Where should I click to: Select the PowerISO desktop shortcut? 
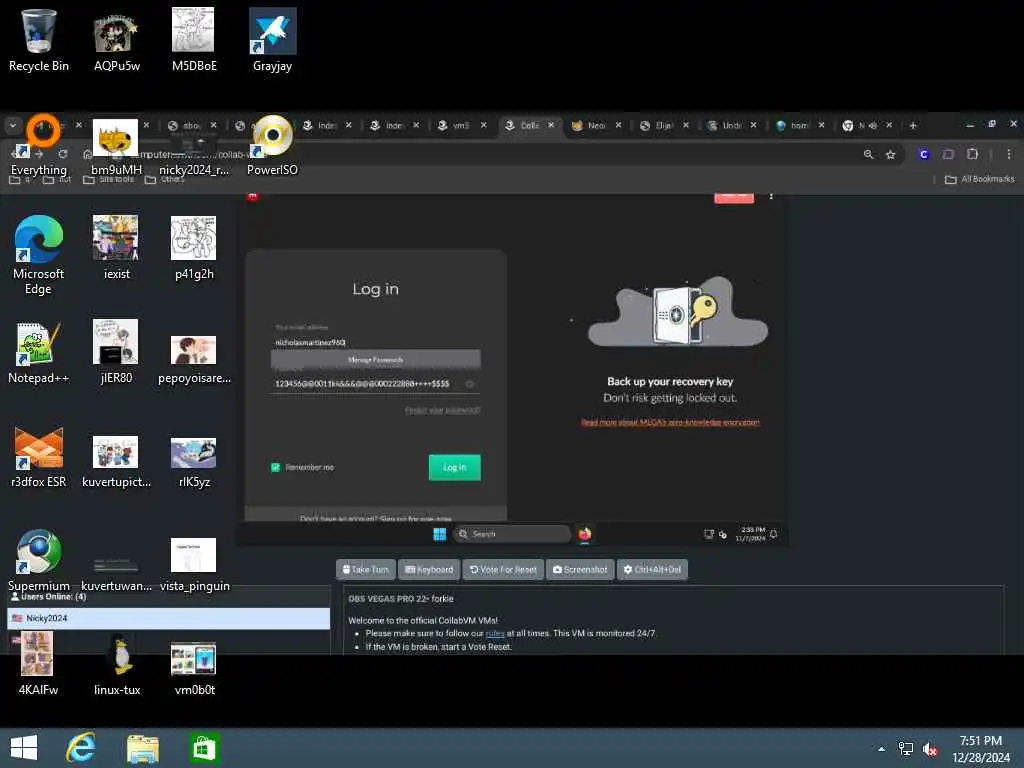click(272, 145)
